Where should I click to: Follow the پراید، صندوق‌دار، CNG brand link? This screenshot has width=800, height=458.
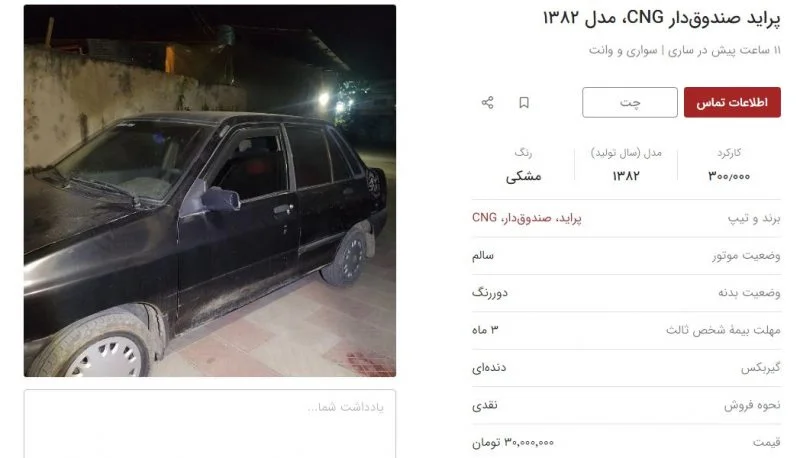point(527,218)
